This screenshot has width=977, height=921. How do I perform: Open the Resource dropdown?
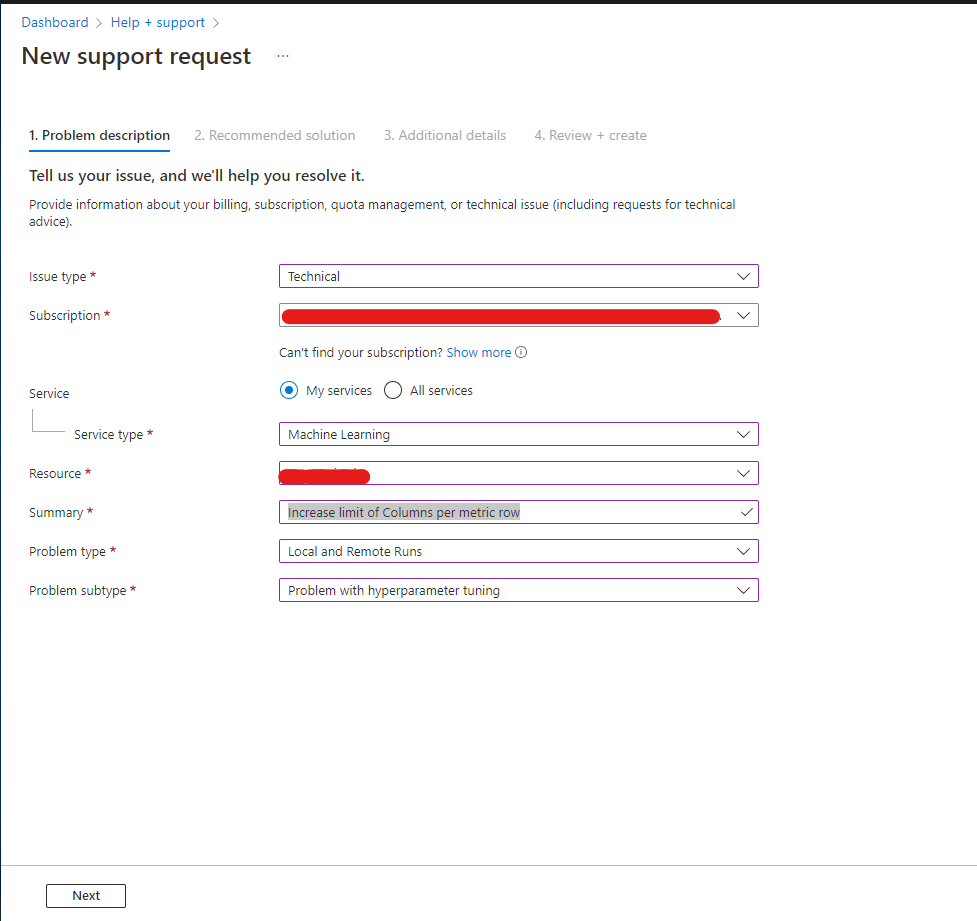[744, 472]
